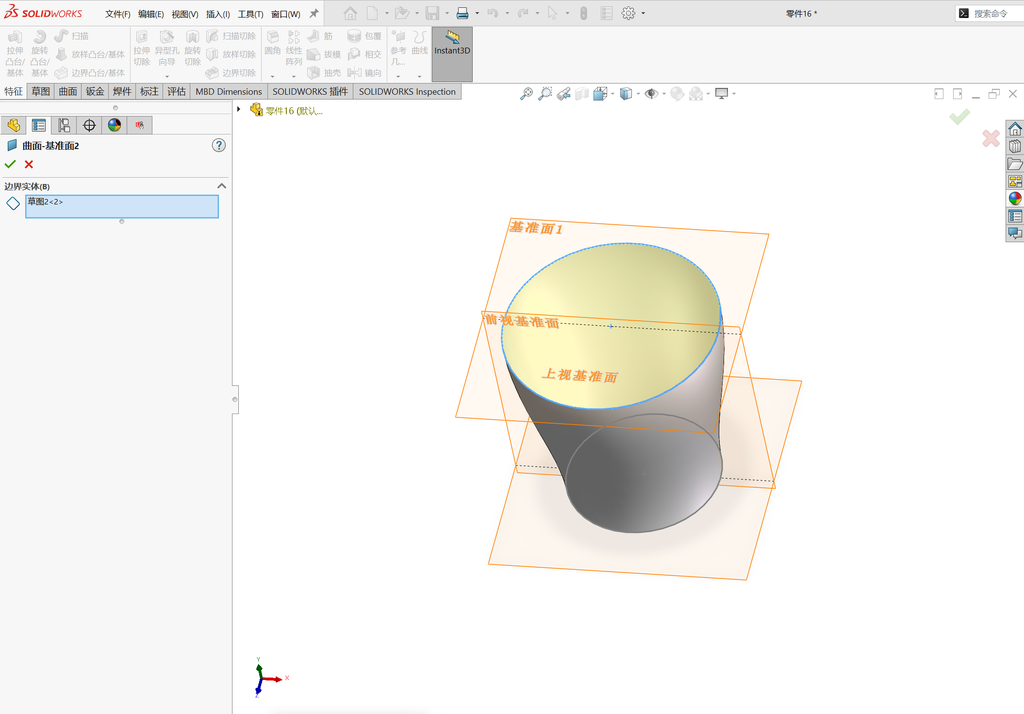1024x714 pixels.
Task: Open the 视图(V) menu
Action: click(185, 14)
